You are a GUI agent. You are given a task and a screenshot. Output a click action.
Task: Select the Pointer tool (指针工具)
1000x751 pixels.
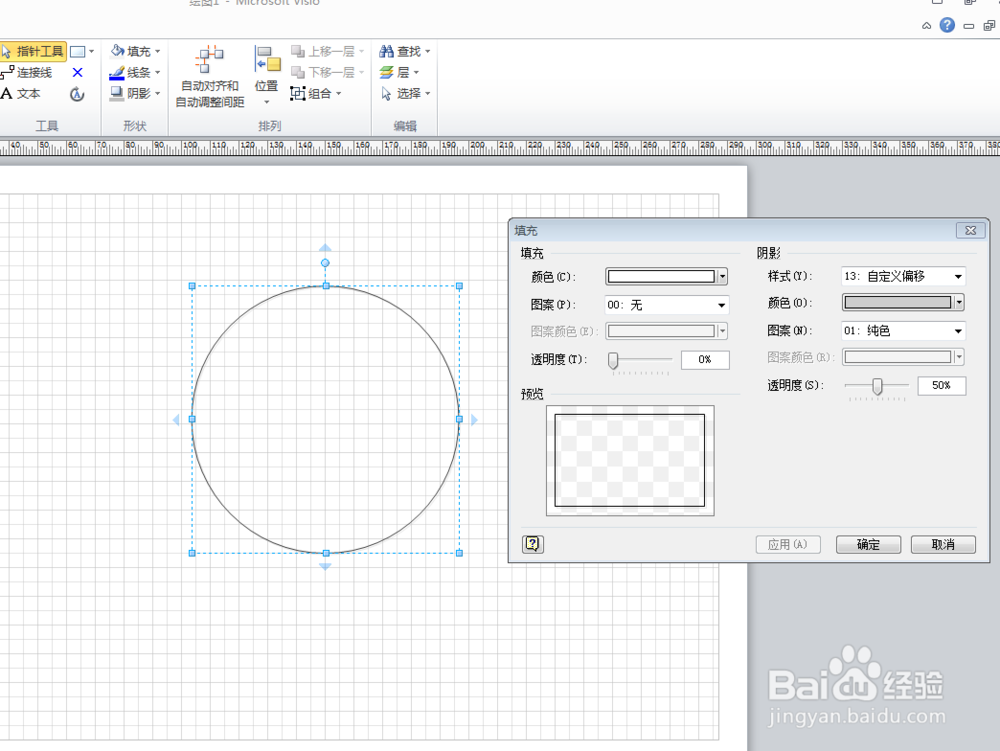point(33,51)
